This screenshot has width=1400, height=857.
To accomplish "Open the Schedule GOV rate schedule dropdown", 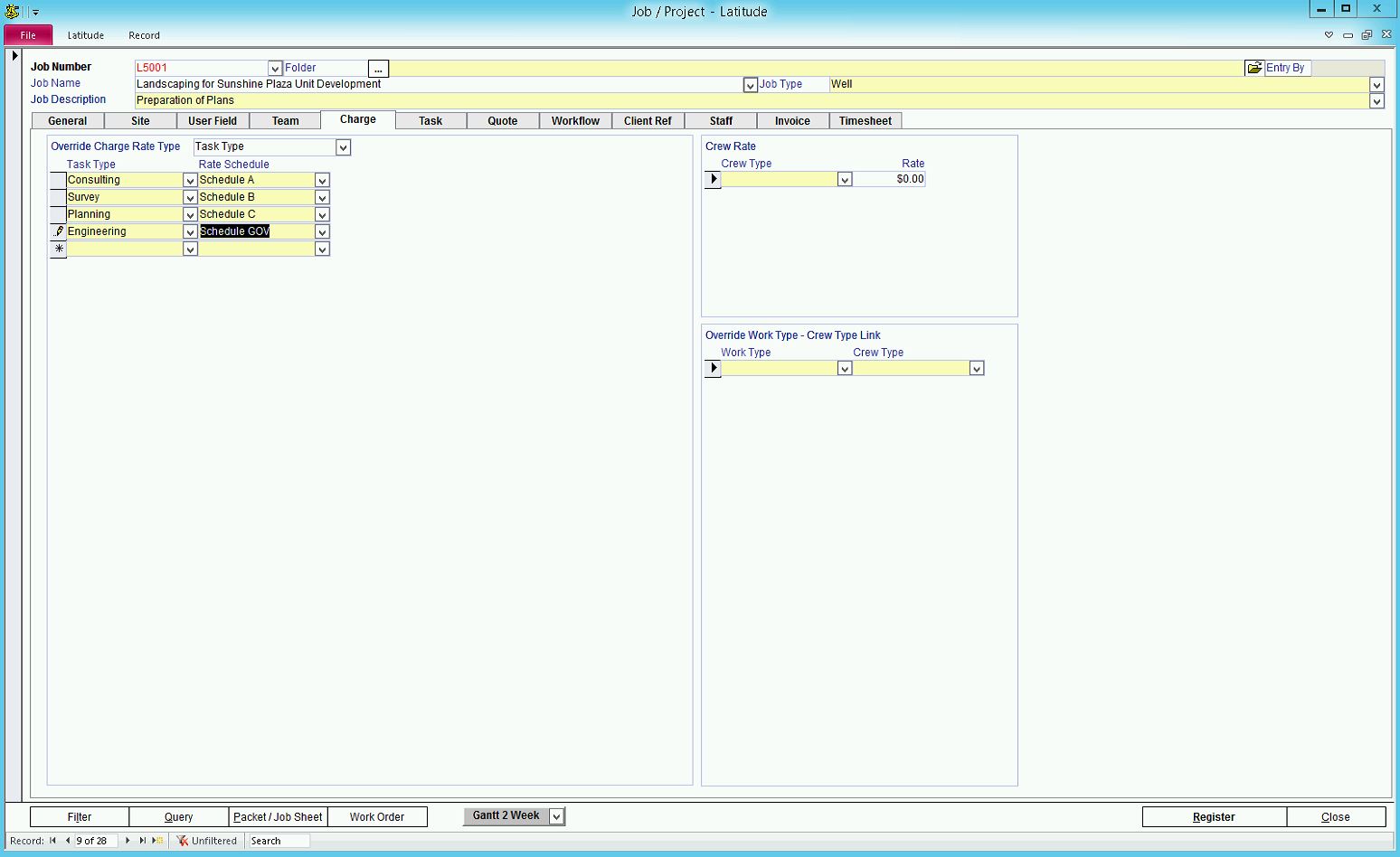I will tap(322, 232).
